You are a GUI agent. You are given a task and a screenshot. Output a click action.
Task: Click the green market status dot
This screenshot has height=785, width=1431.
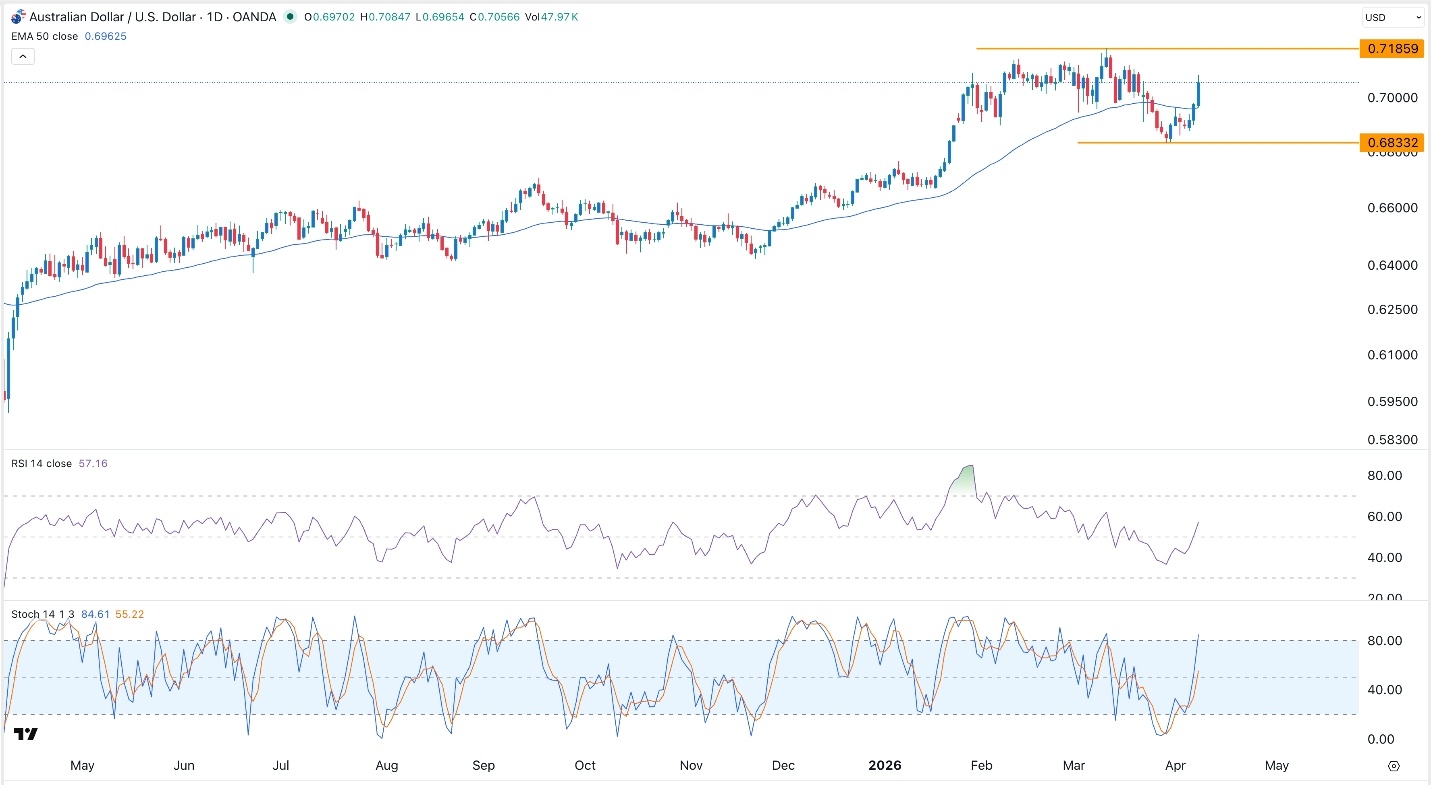(x=289, y=17)
